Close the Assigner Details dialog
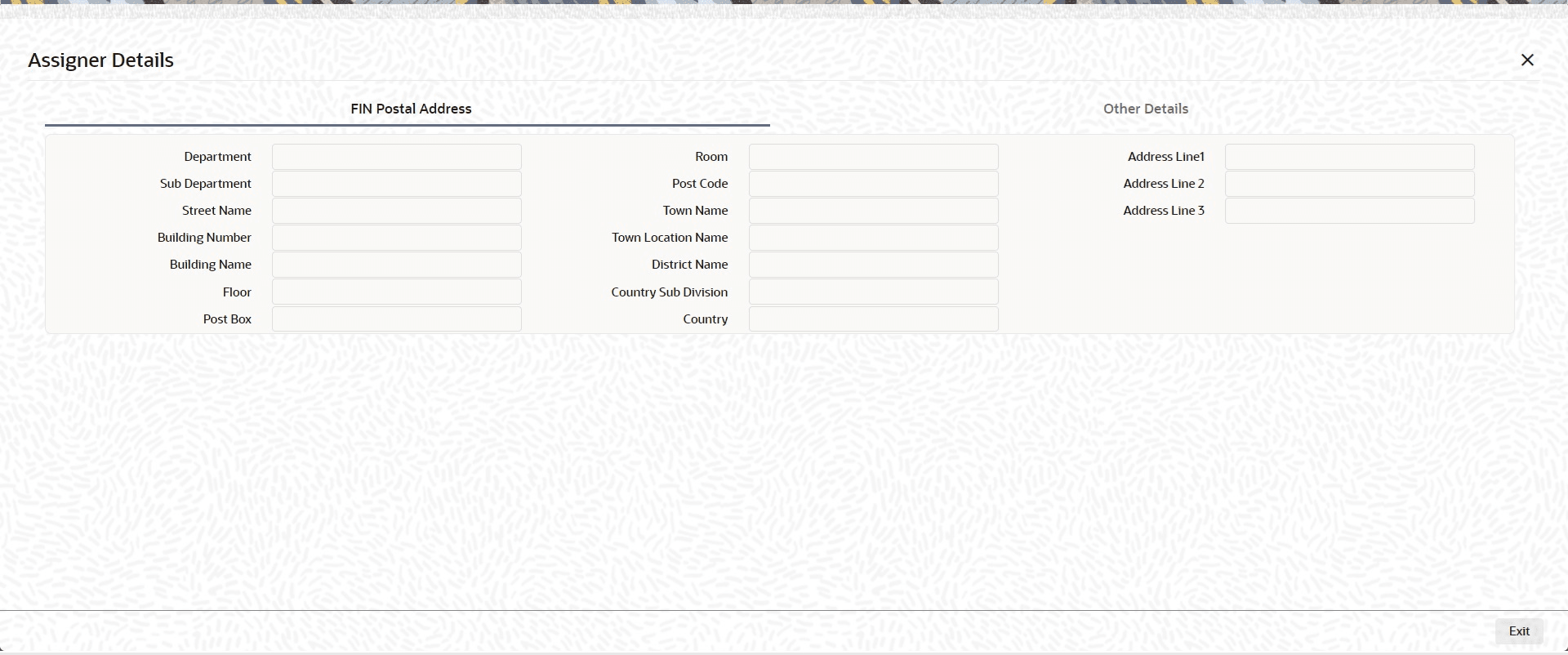The image size is (1568, 655). coord(1527,60)
